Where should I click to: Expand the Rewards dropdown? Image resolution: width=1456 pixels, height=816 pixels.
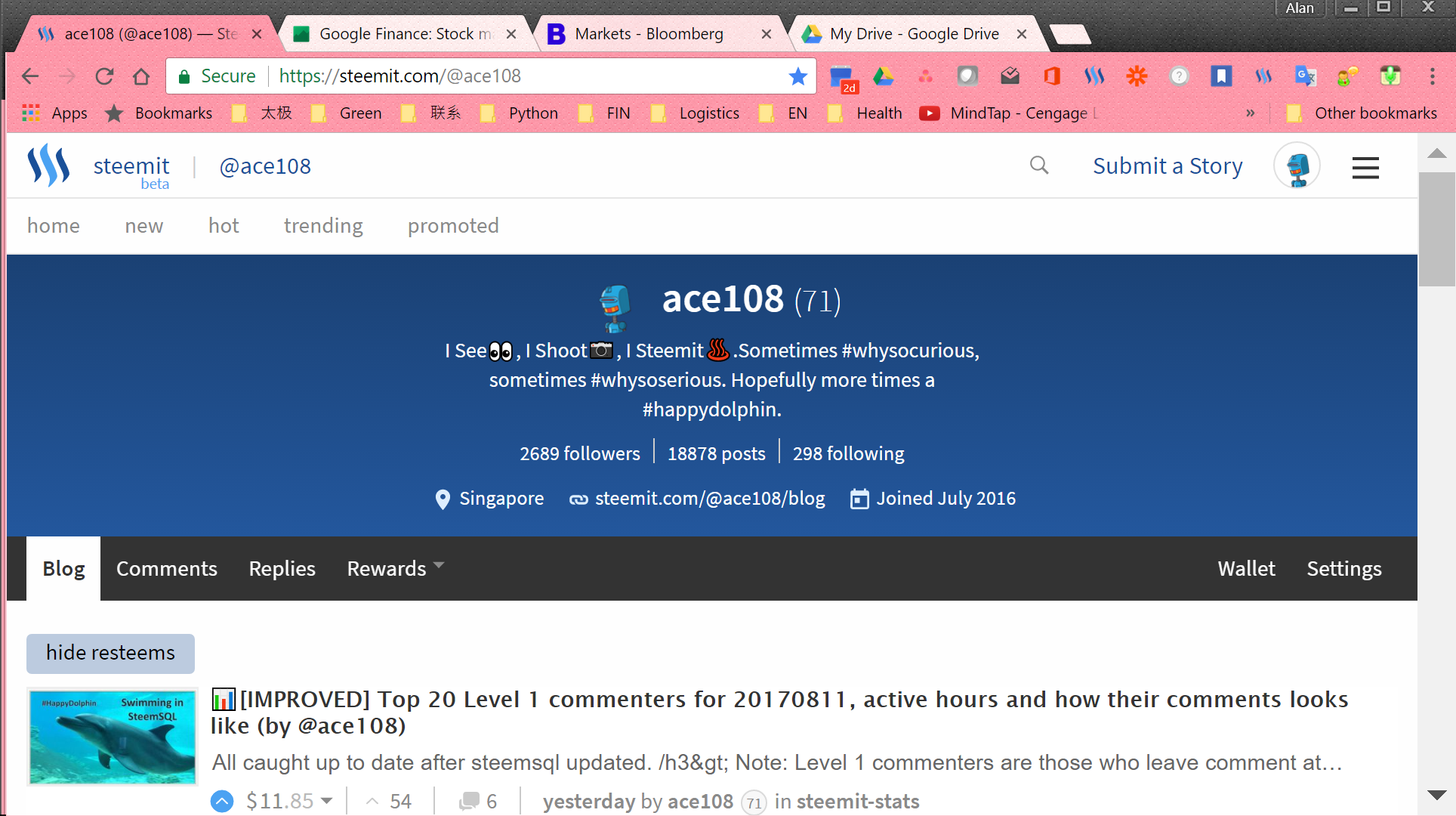[396, 568]
